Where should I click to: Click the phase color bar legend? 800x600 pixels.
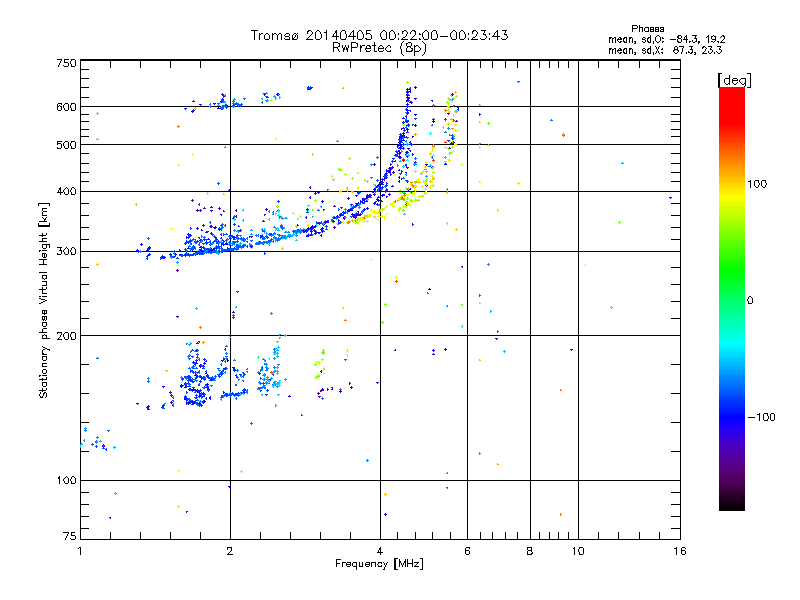(x=732, y=298)
